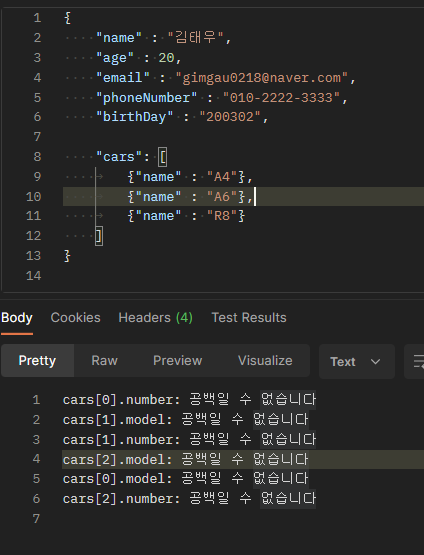The width and height of the screenshot is (424, 555).
Task: Select the Visualize view mode
Action: 265,360
